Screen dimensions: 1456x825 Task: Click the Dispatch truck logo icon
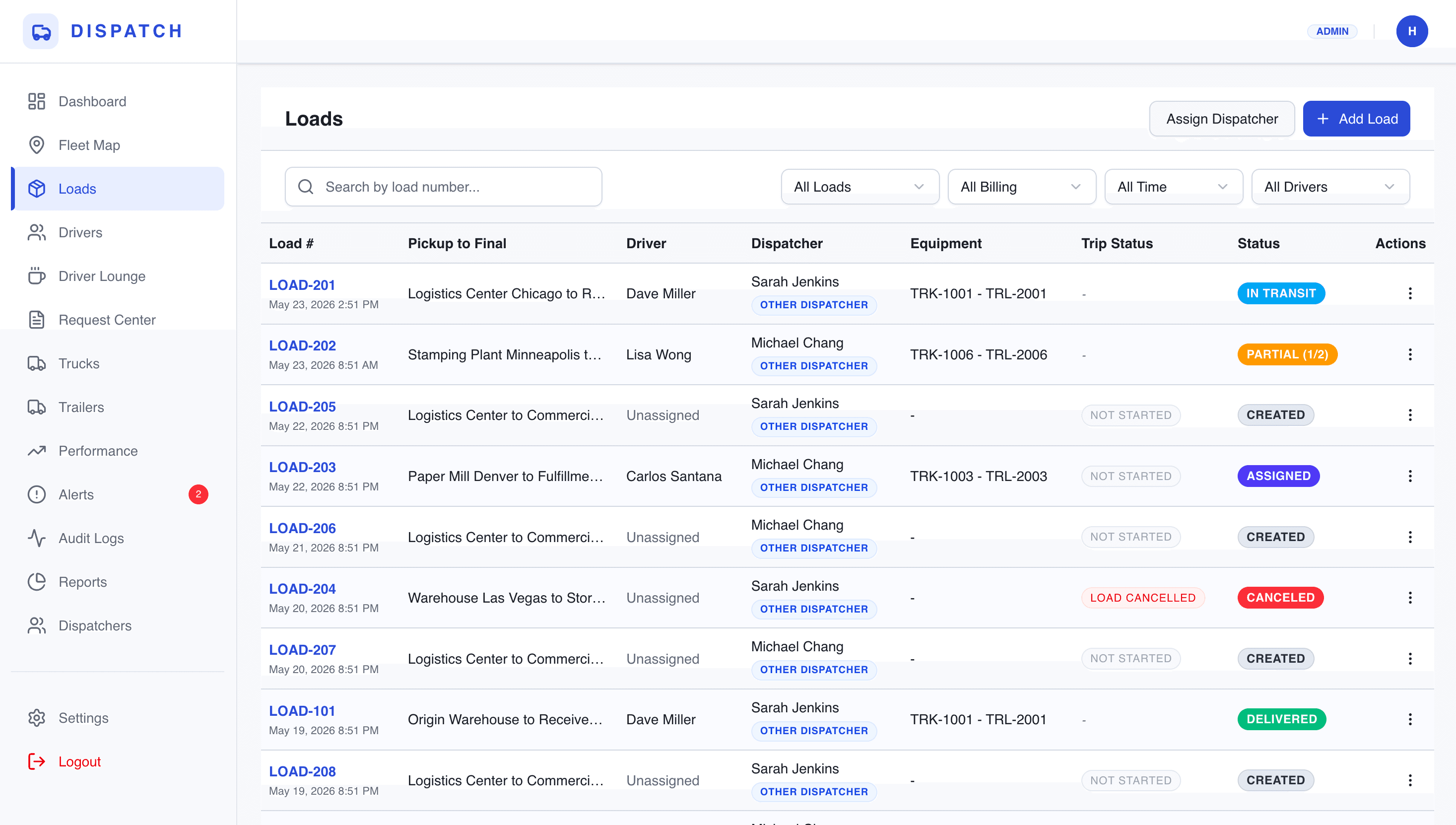coord(41,31)
